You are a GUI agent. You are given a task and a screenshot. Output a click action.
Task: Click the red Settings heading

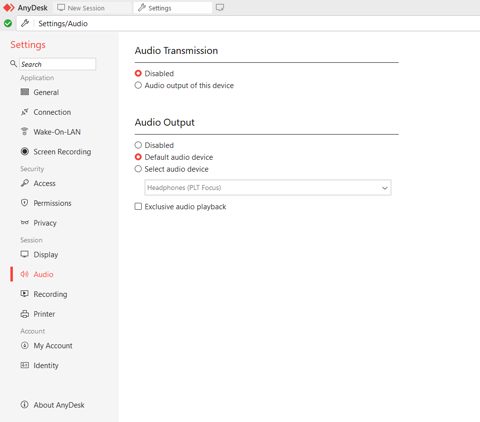pos(28,45)
